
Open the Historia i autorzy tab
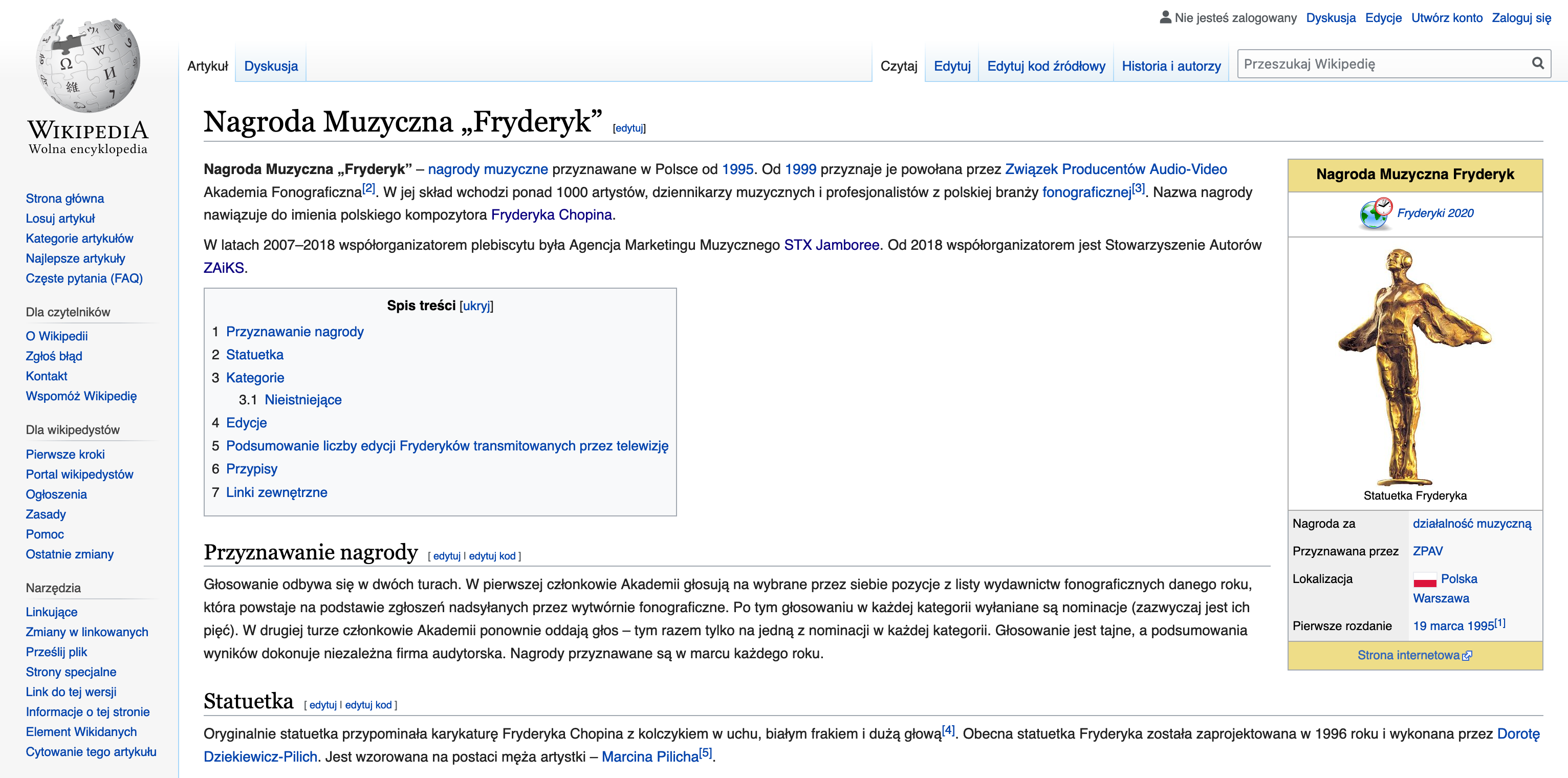coord(1171,66)
